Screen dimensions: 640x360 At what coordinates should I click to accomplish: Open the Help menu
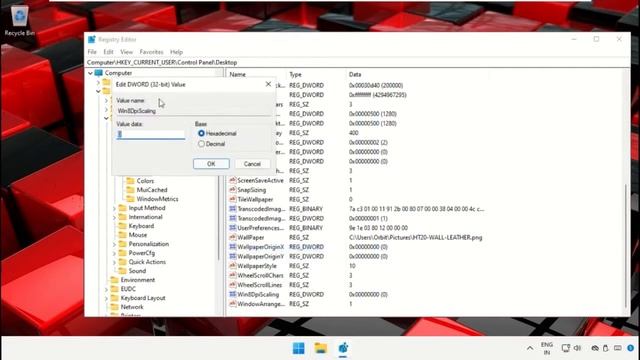(x=176, y=52)
